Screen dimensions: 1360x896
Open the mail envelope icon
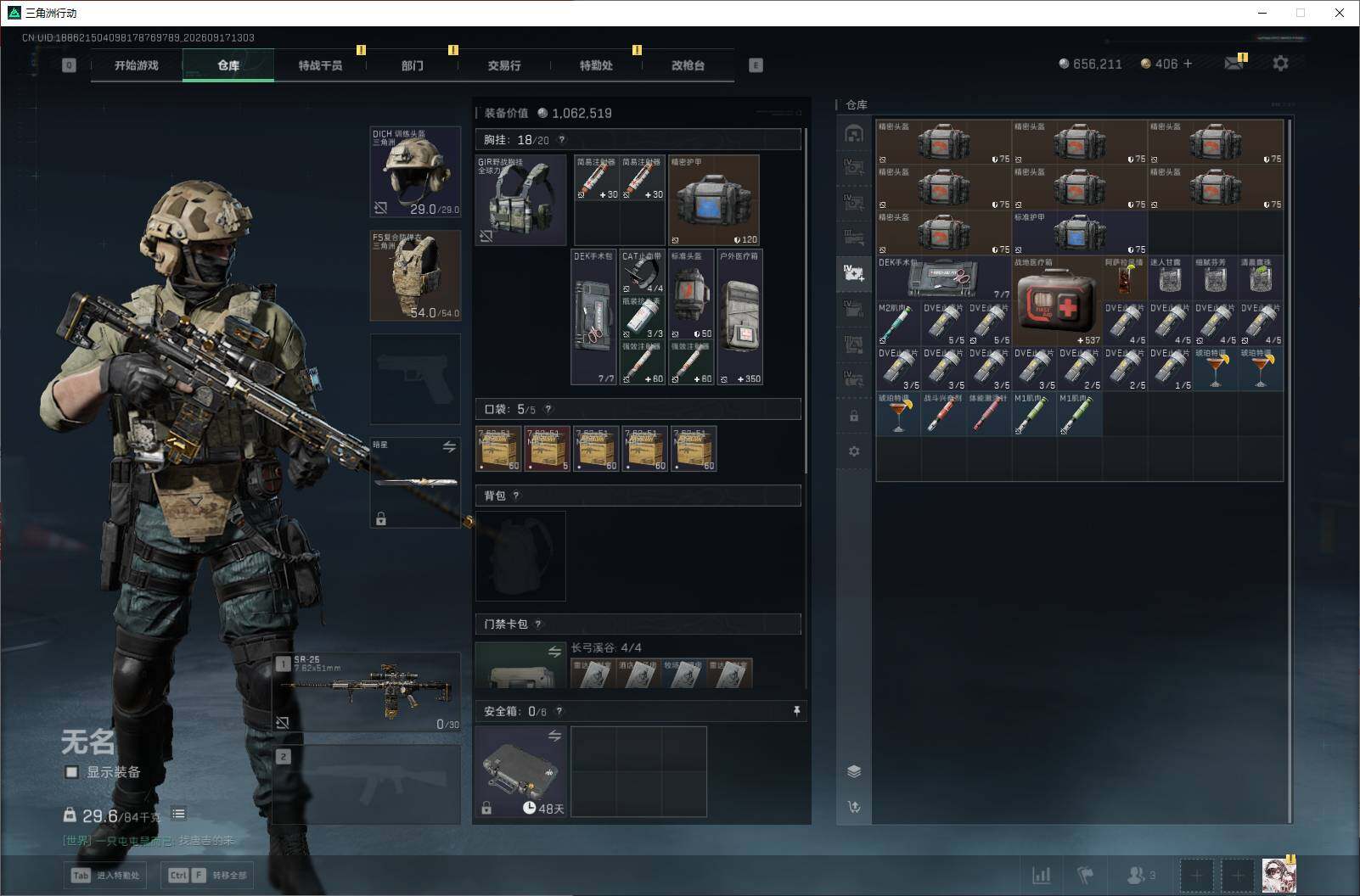pyautogui.click(x=1234, y=64)
